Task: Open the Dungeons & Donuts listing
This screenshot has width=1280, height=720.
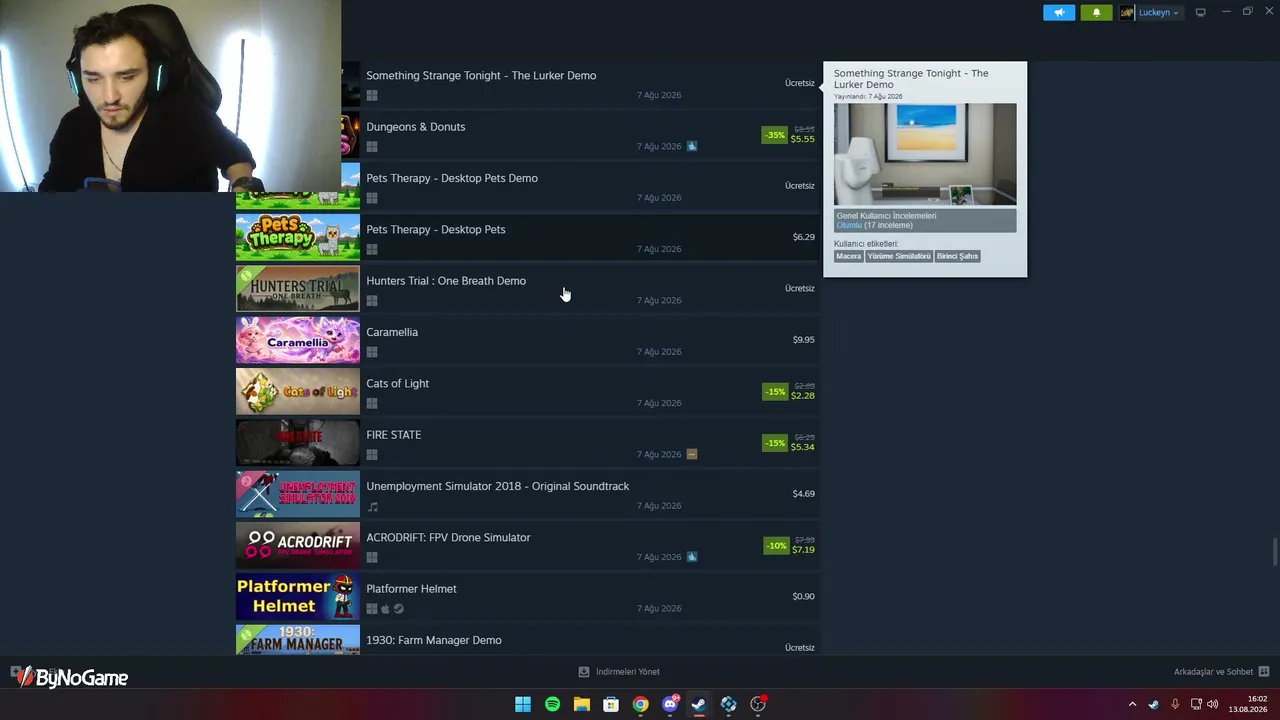Action: [415, 127]
